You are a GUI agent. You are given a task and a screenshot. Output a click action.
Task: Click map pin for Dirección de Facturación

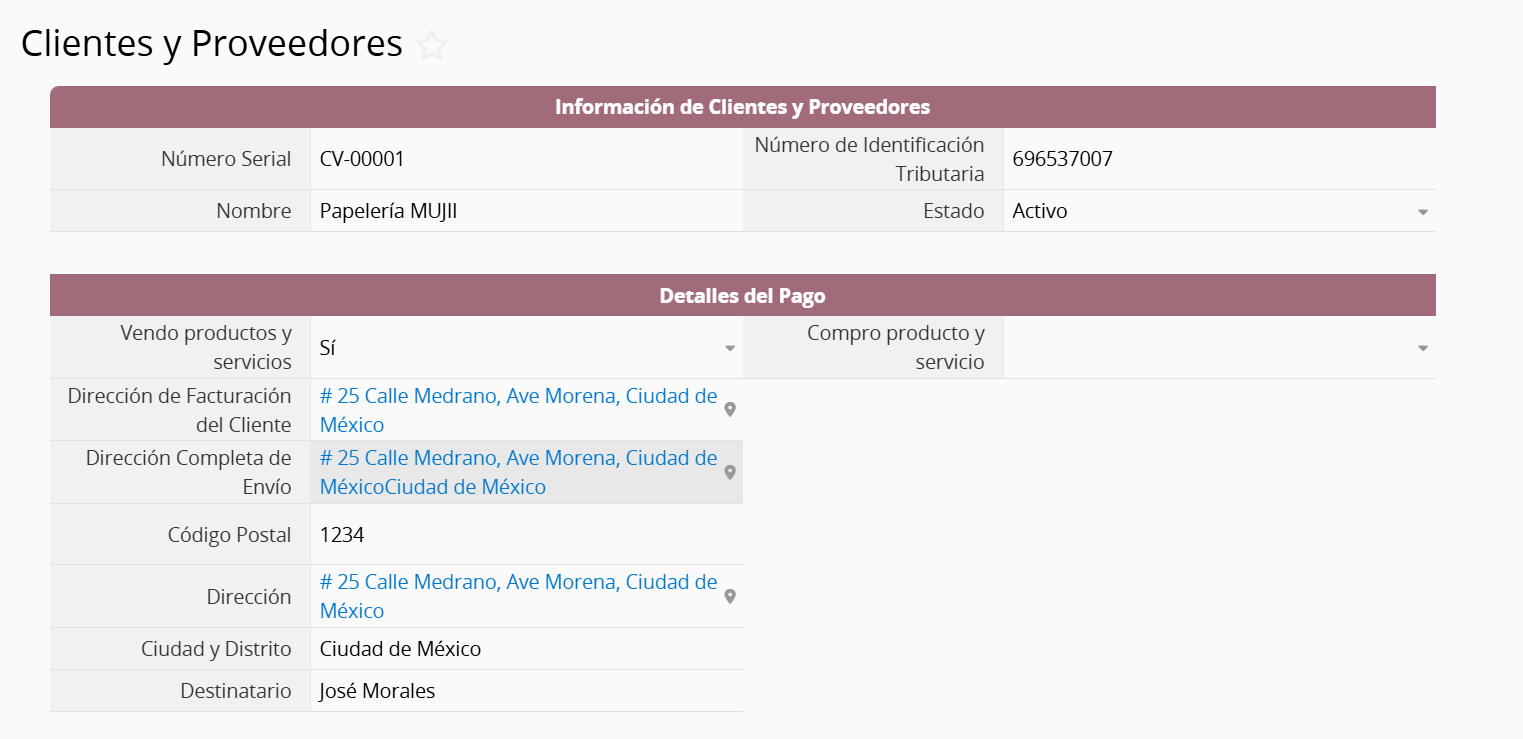(730, 410)
